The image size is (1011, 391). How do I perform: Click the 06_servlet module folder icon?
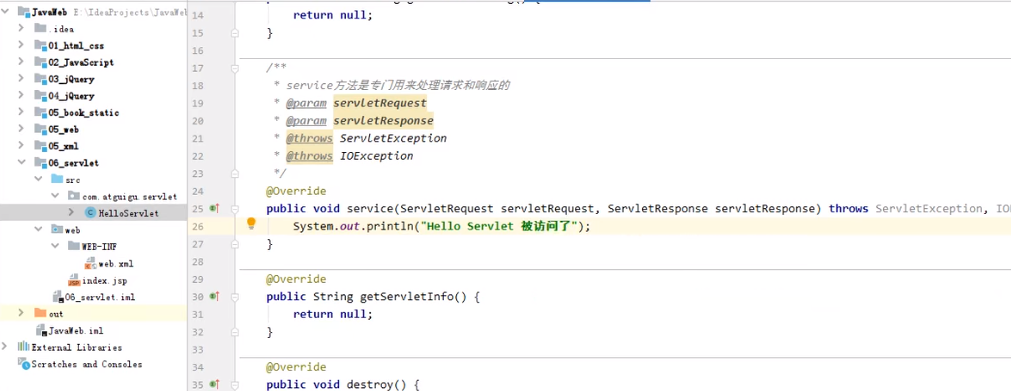(41, 163)
